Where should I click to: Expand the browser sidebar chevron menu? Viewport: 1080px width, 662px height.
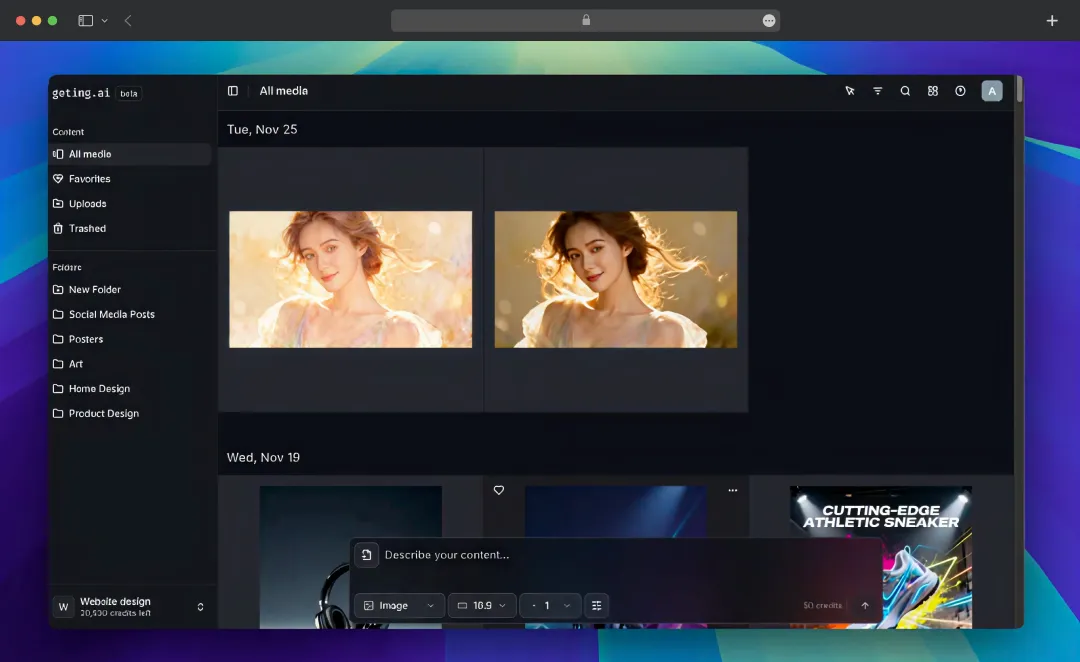[105, 21]
